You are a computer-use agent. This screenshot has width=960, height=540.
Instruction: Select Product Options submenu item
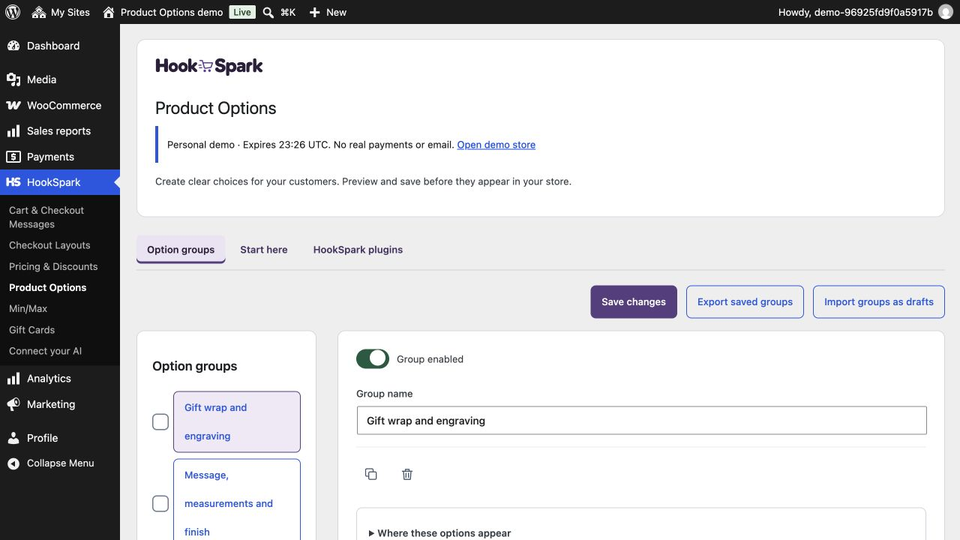48,288
